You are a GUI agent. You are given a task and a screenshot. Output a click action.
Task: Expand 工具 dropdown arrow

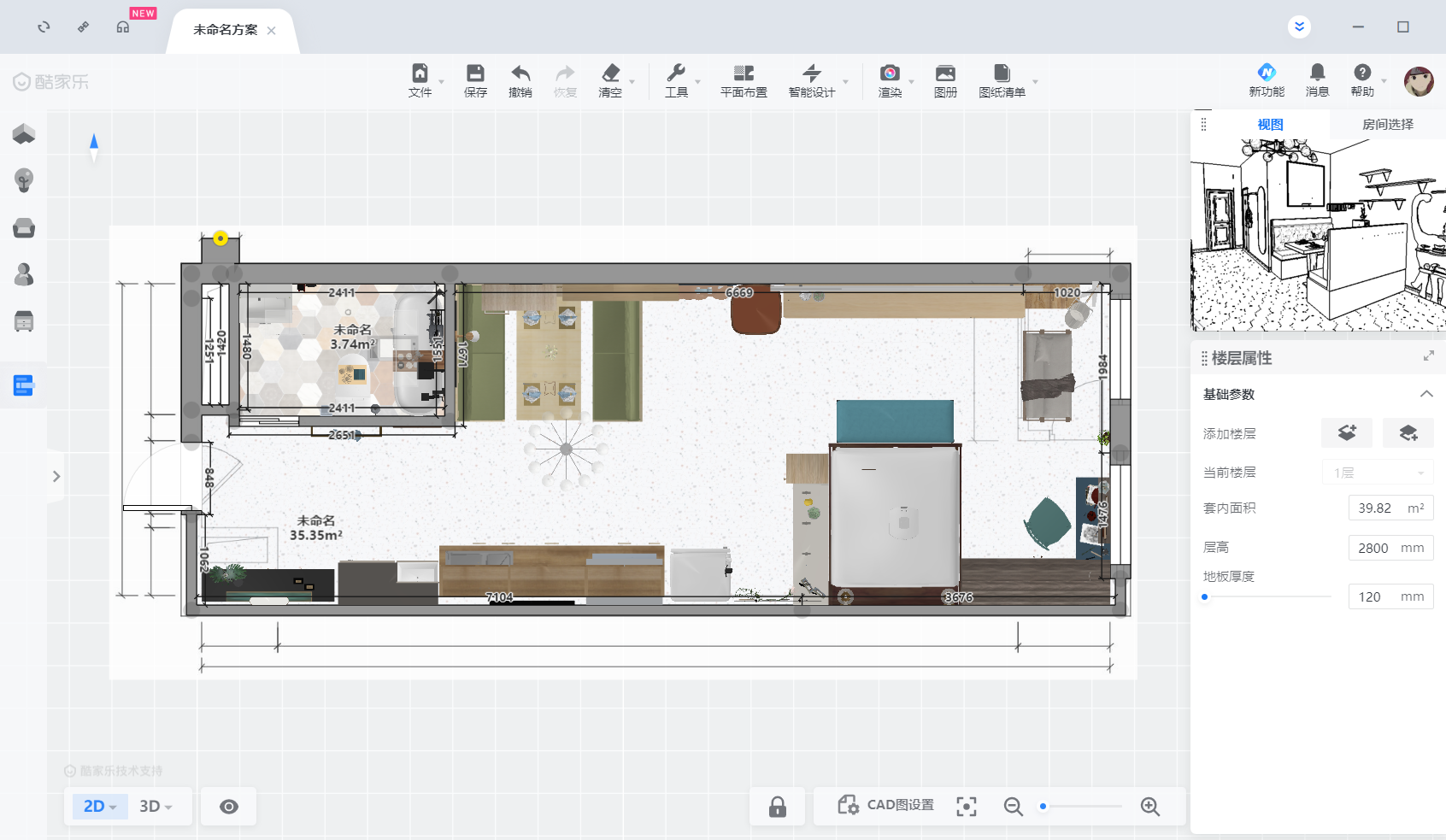coord(697,82)
